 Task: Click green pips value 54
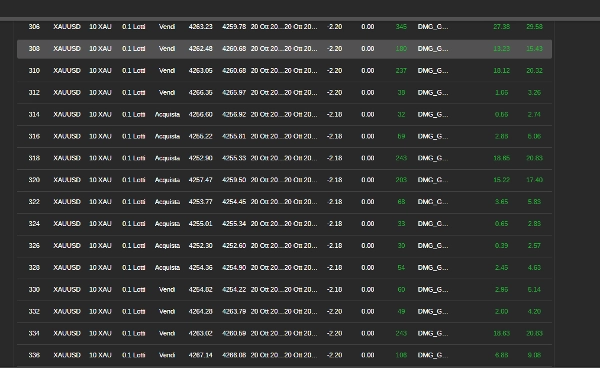point(401,268)
